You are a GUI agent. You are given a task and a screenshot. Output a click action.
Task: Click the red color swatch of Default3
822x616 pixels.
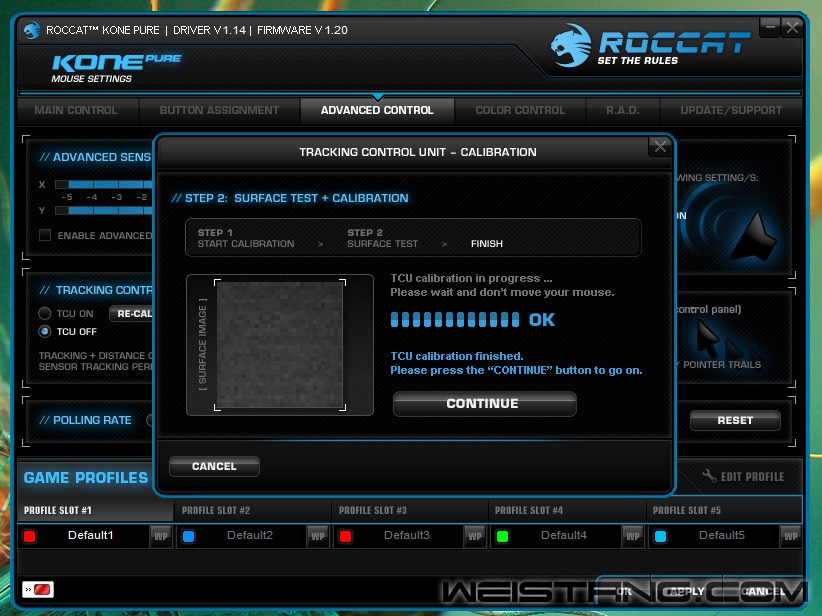[x=345, y=536]
